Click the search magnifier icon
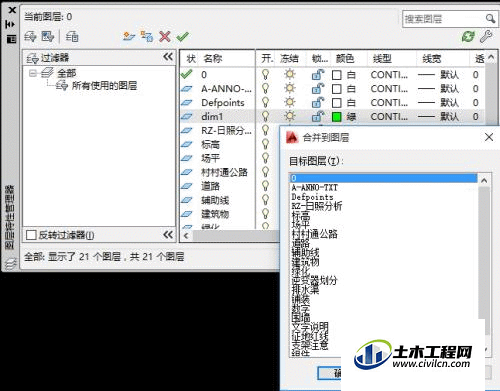This screenshot has height=391, width=500. click(490, 18)
